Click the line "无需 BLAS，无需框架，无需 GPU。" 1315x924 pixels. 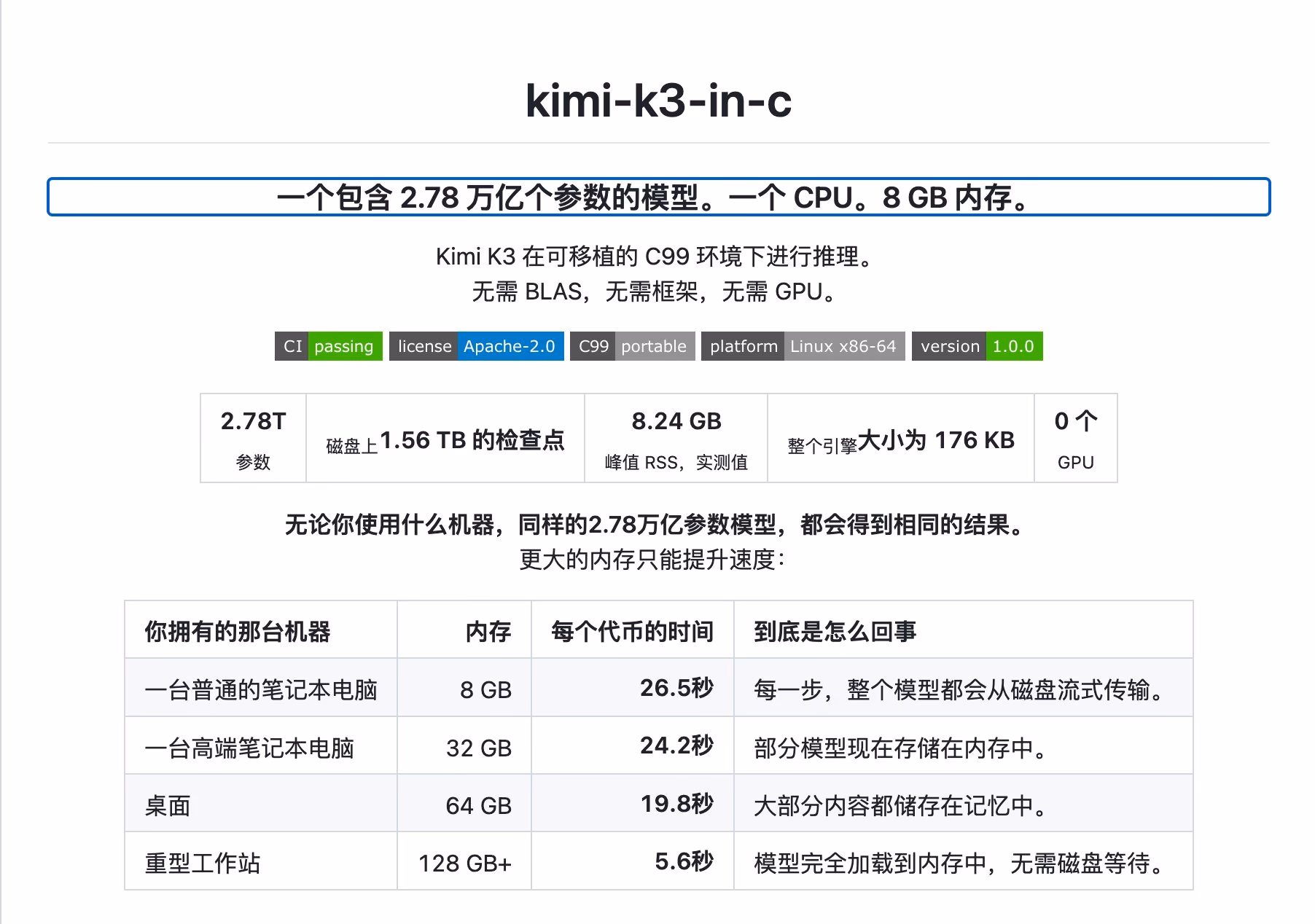click(658, 292)
